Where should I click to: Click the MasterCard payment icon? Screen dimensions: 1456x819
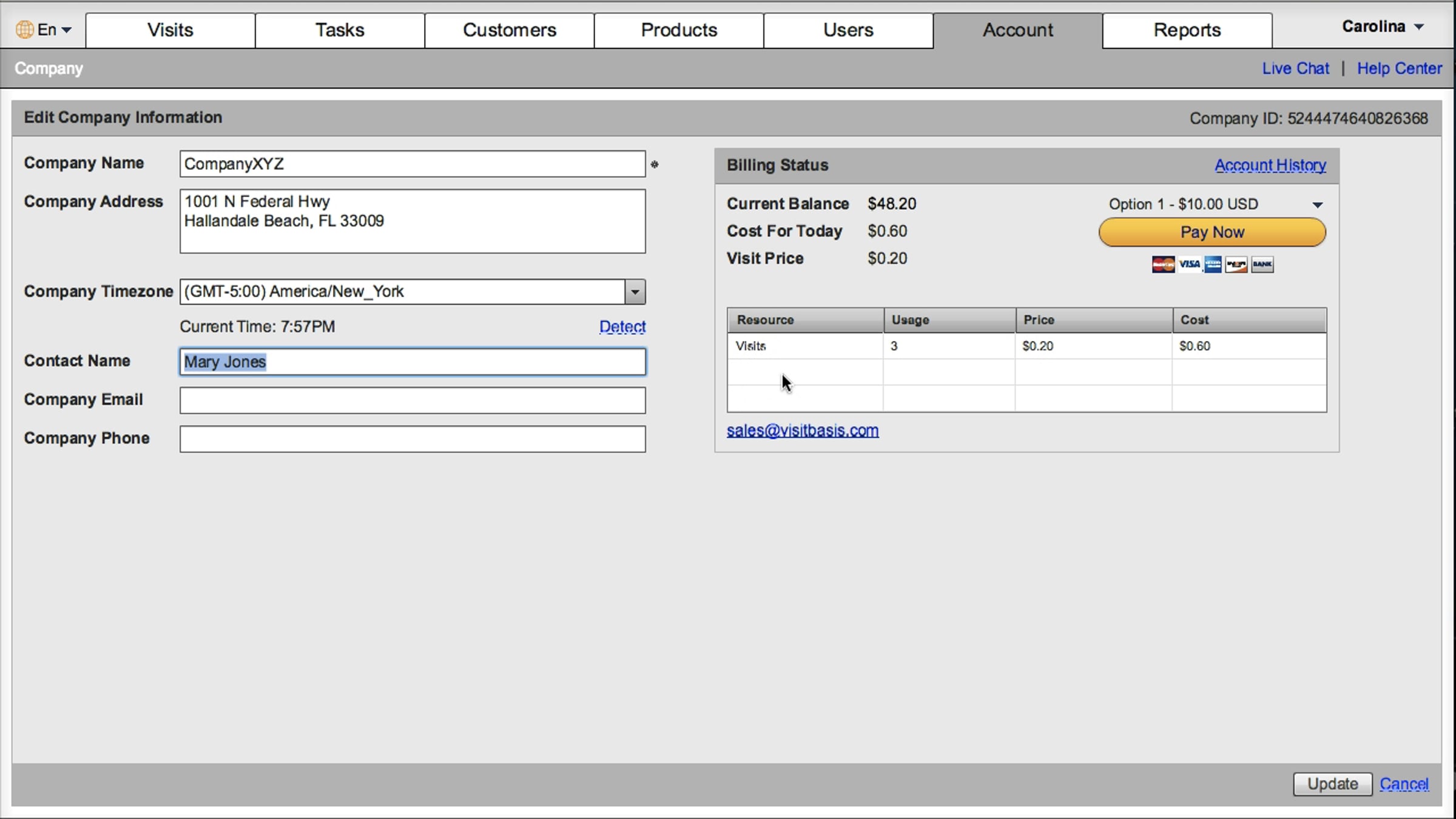1163,265
